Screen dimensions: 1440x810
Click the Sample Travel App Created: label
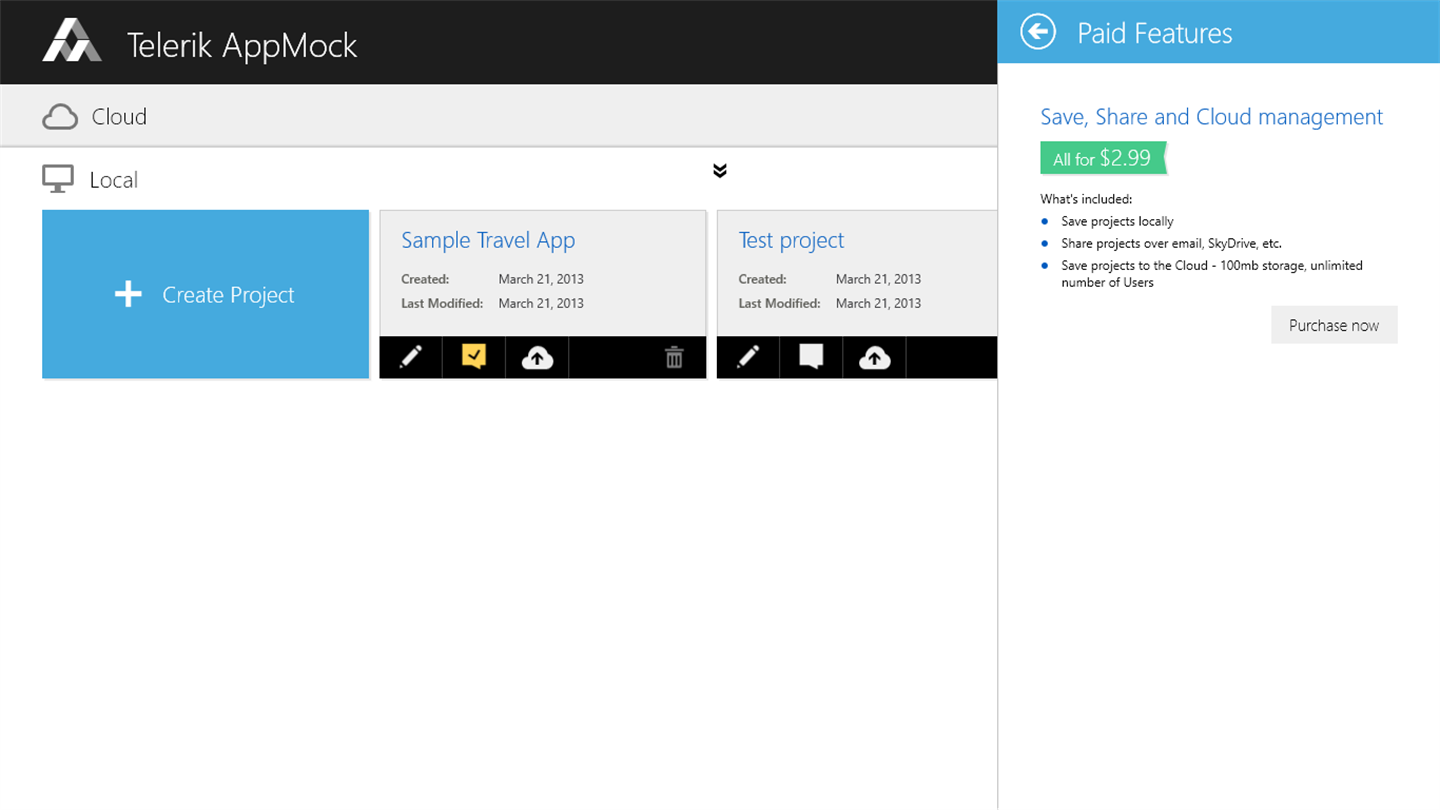425,279
